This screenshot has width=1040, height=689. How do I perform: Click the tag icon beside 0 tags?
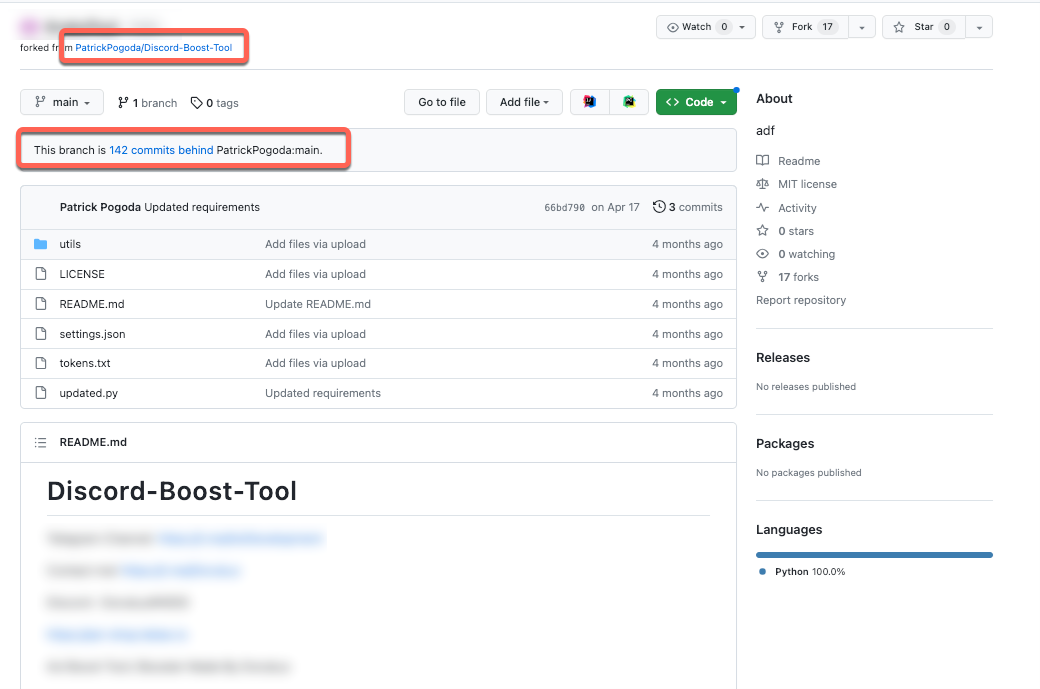click(196, 103)
